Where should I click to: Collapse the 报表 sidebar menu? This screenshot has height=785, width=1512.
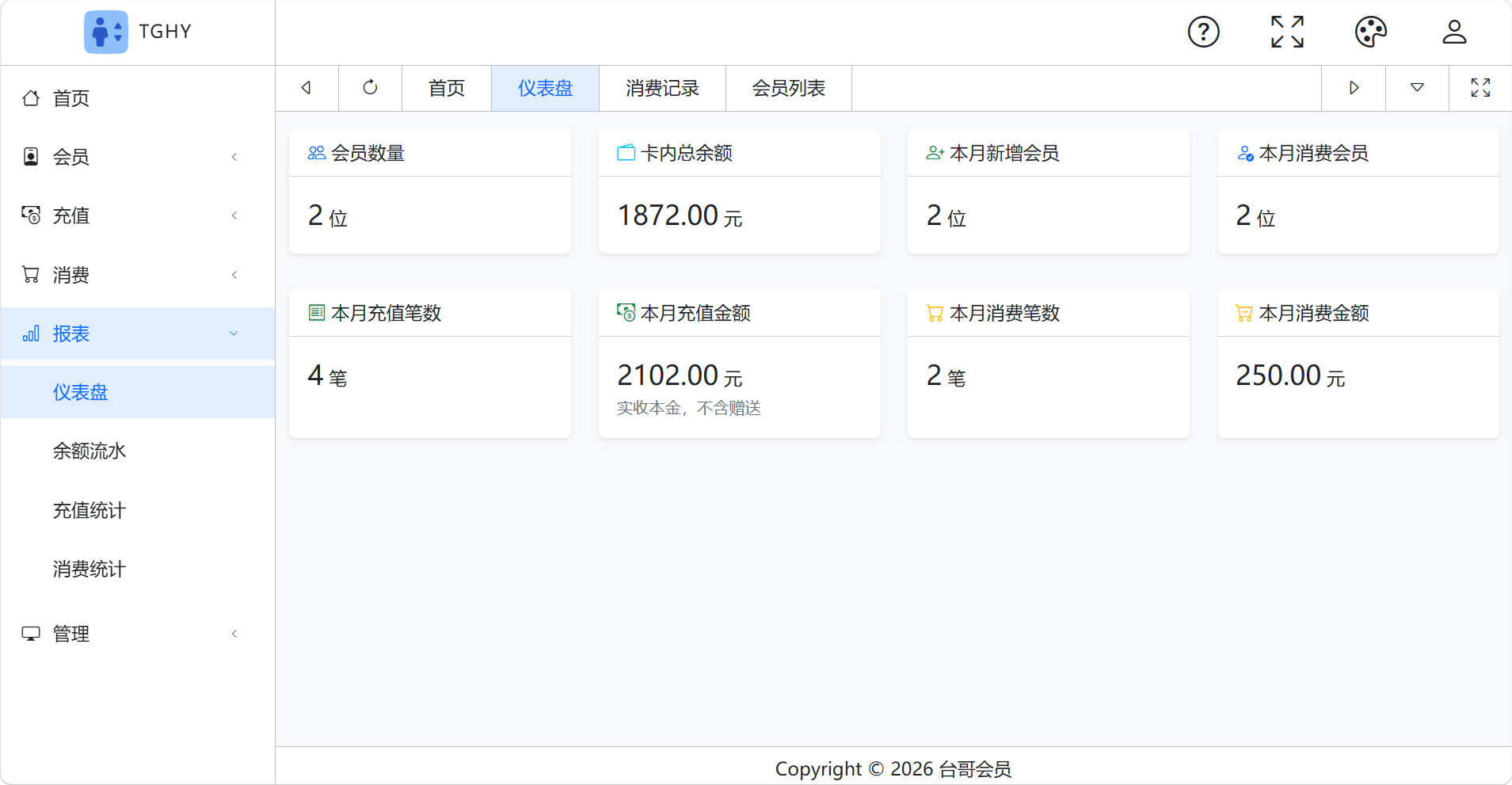click(x=138, y=333)
